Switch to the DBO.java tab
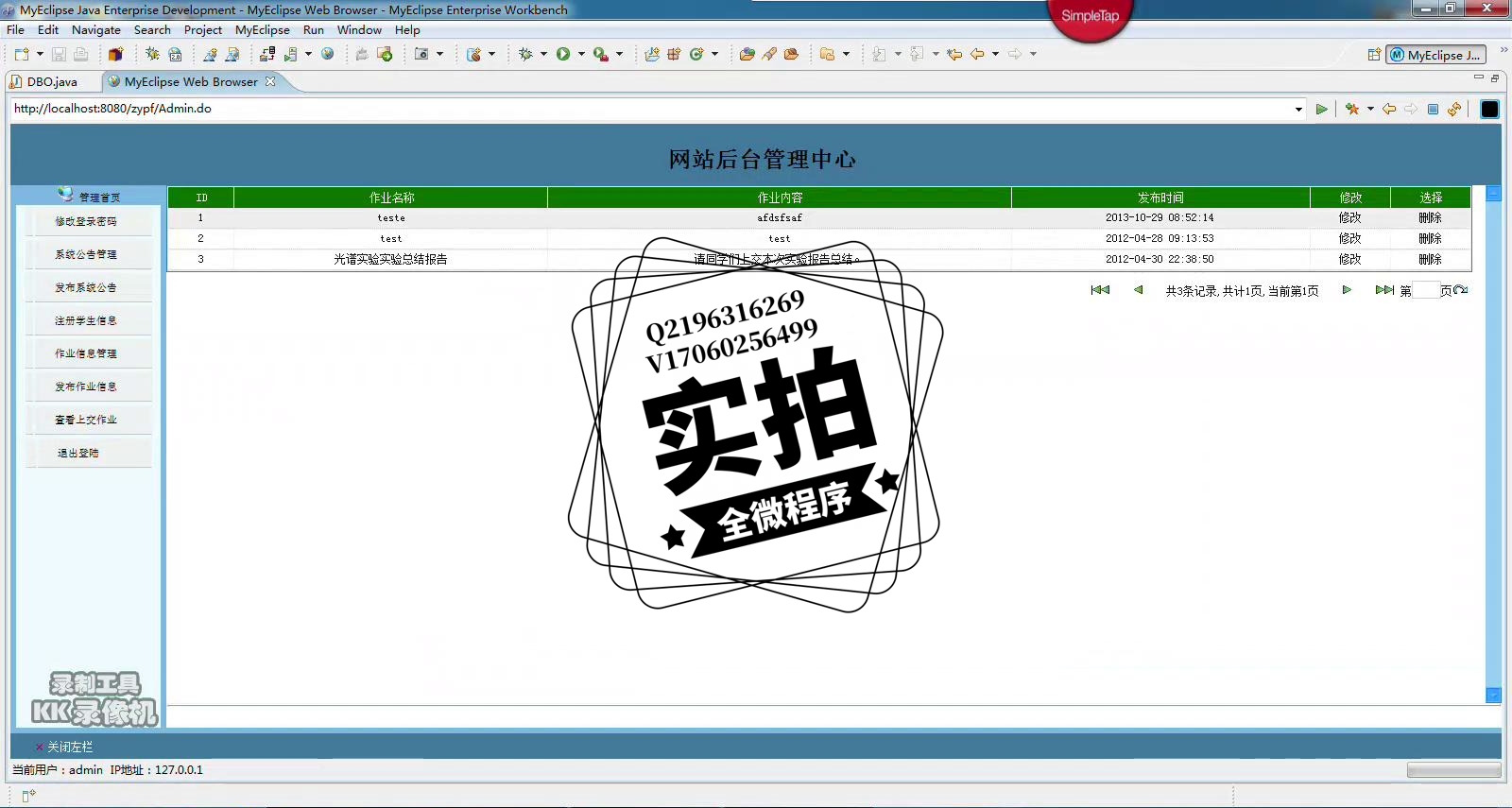 [52, 81]
